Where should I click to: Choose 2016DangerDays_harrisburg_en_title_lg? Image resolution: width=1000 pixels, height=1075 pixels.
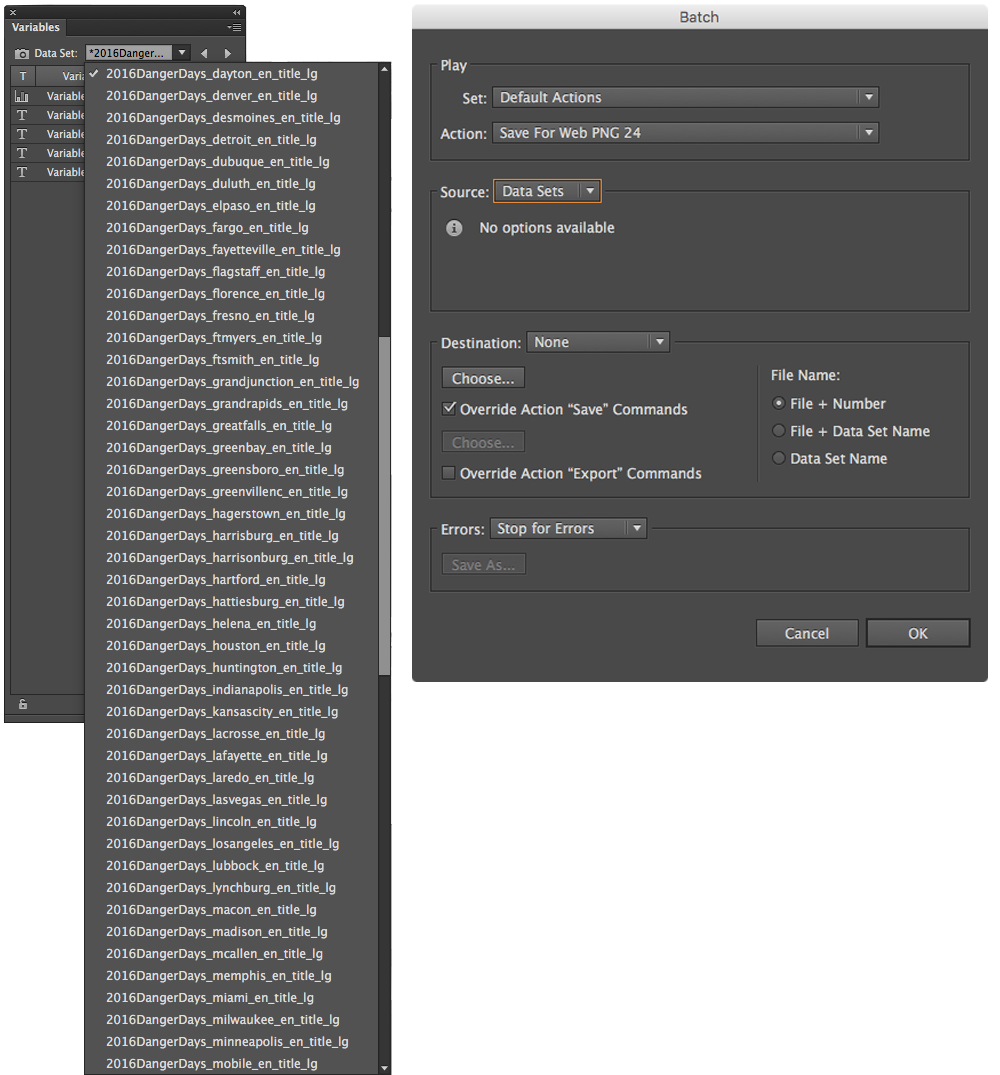click(231, 535)
